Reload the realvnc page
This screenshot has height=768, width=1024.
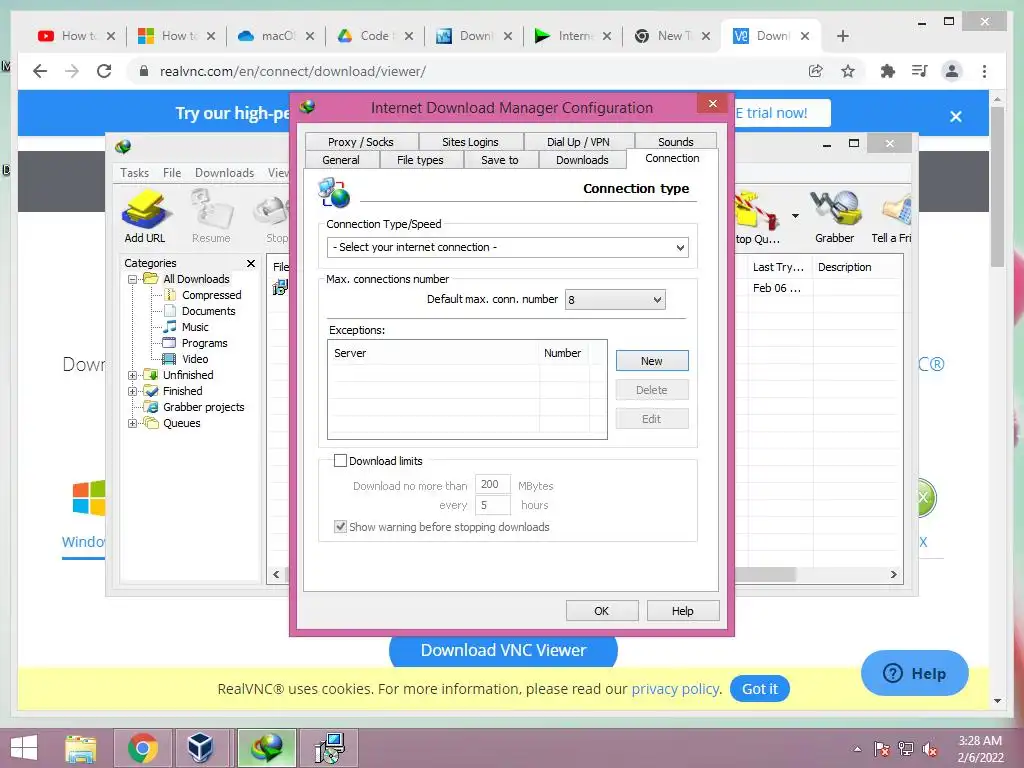104,71
